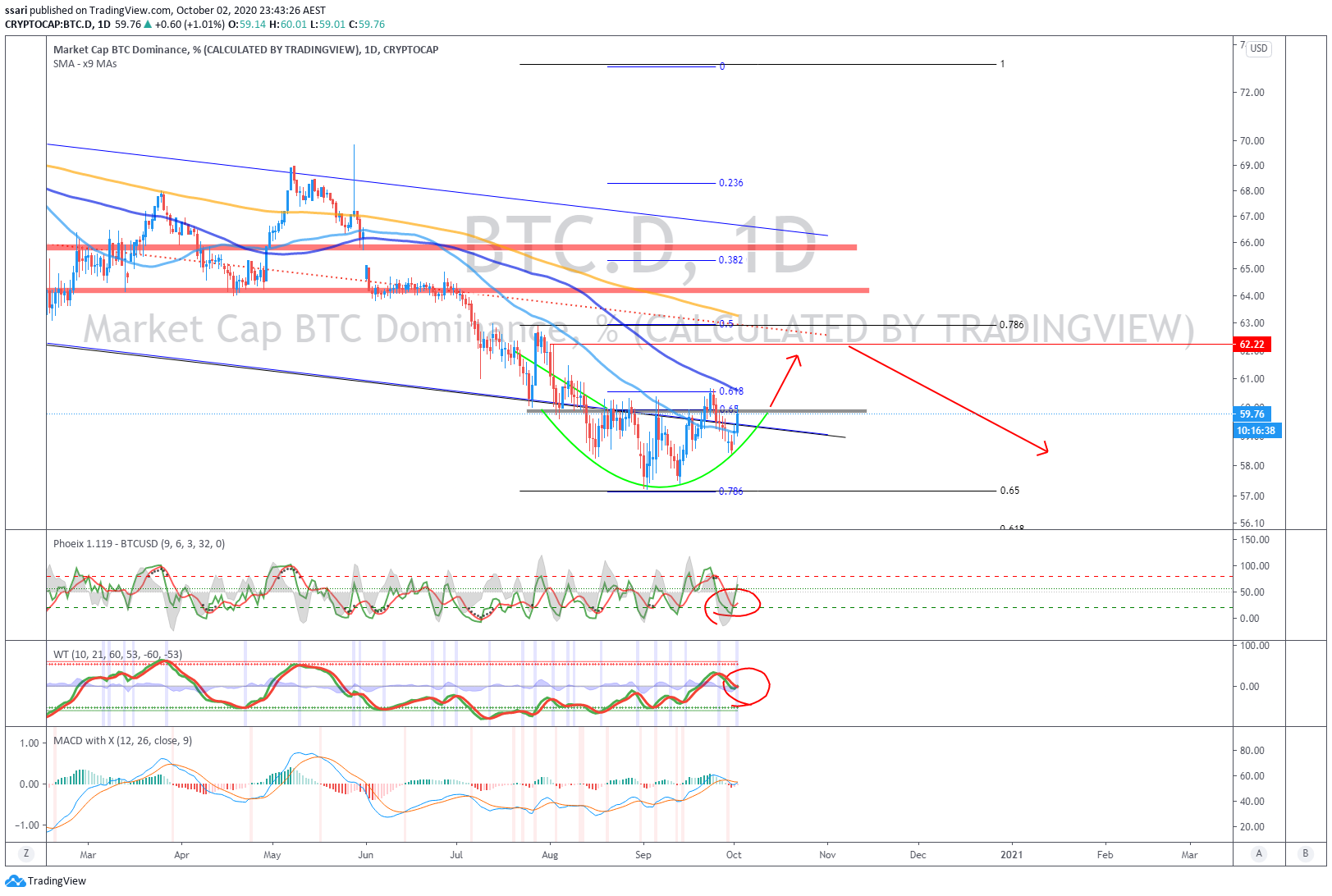Click the 150.00 value on Phoeix scale
Image resolution: width=1332 pixels, height=896 pixels.
(1255, 540)
